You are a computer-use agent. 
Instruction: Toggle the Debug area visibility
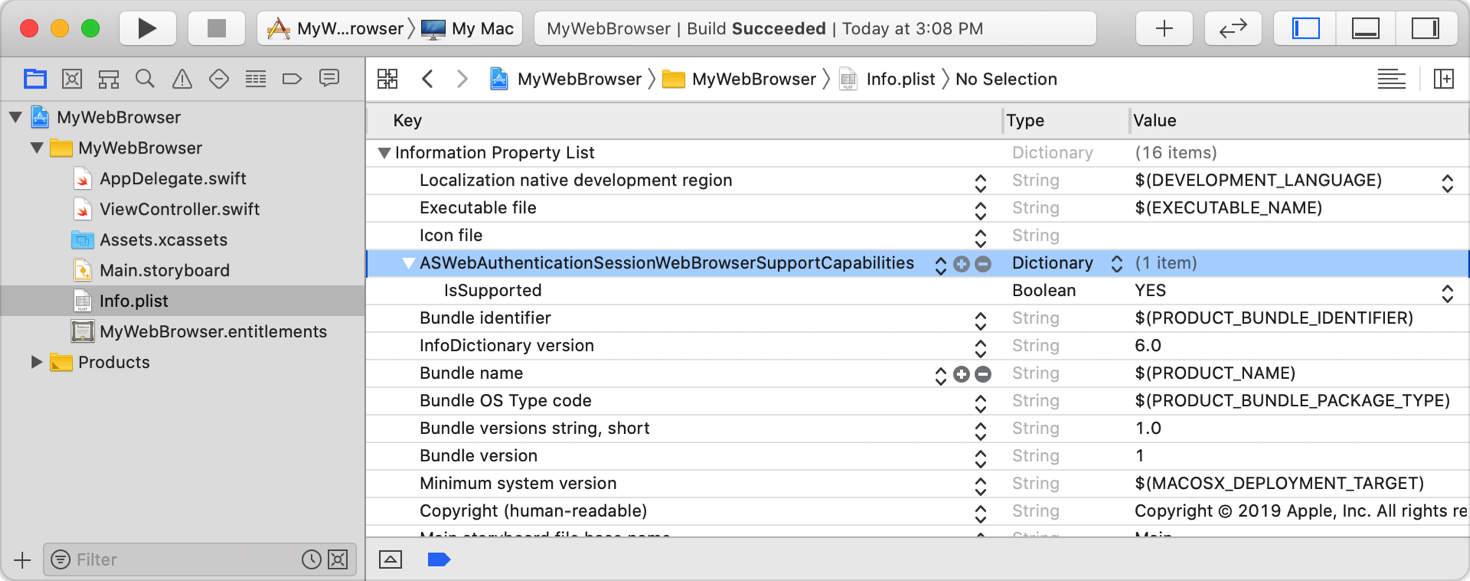[x=1365, y=27]
